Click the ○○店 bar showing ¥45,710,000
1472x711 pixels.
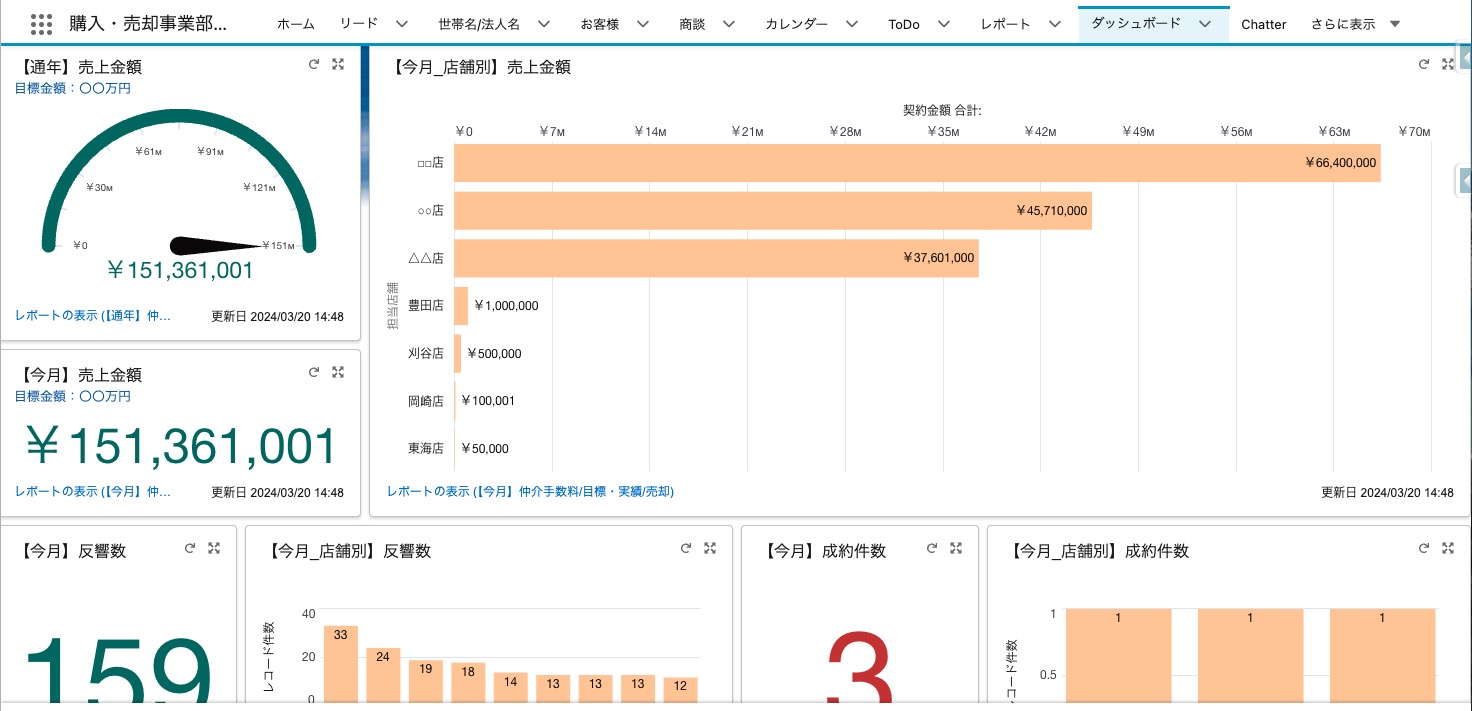point(773,211)
